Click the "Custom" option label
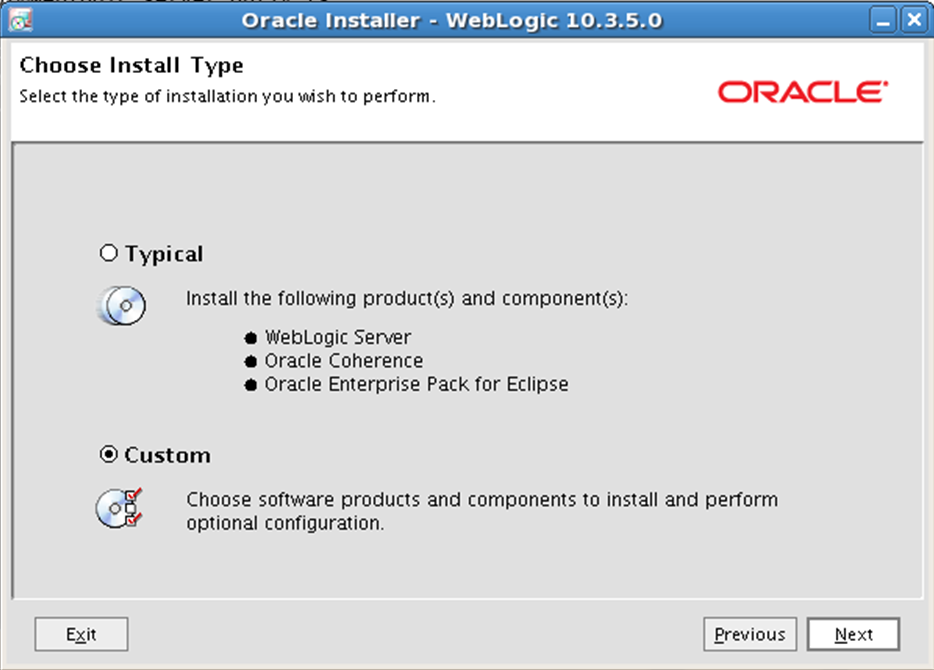Image resolution: width=934 pixels, height=670 pixels. pos(167,455)
